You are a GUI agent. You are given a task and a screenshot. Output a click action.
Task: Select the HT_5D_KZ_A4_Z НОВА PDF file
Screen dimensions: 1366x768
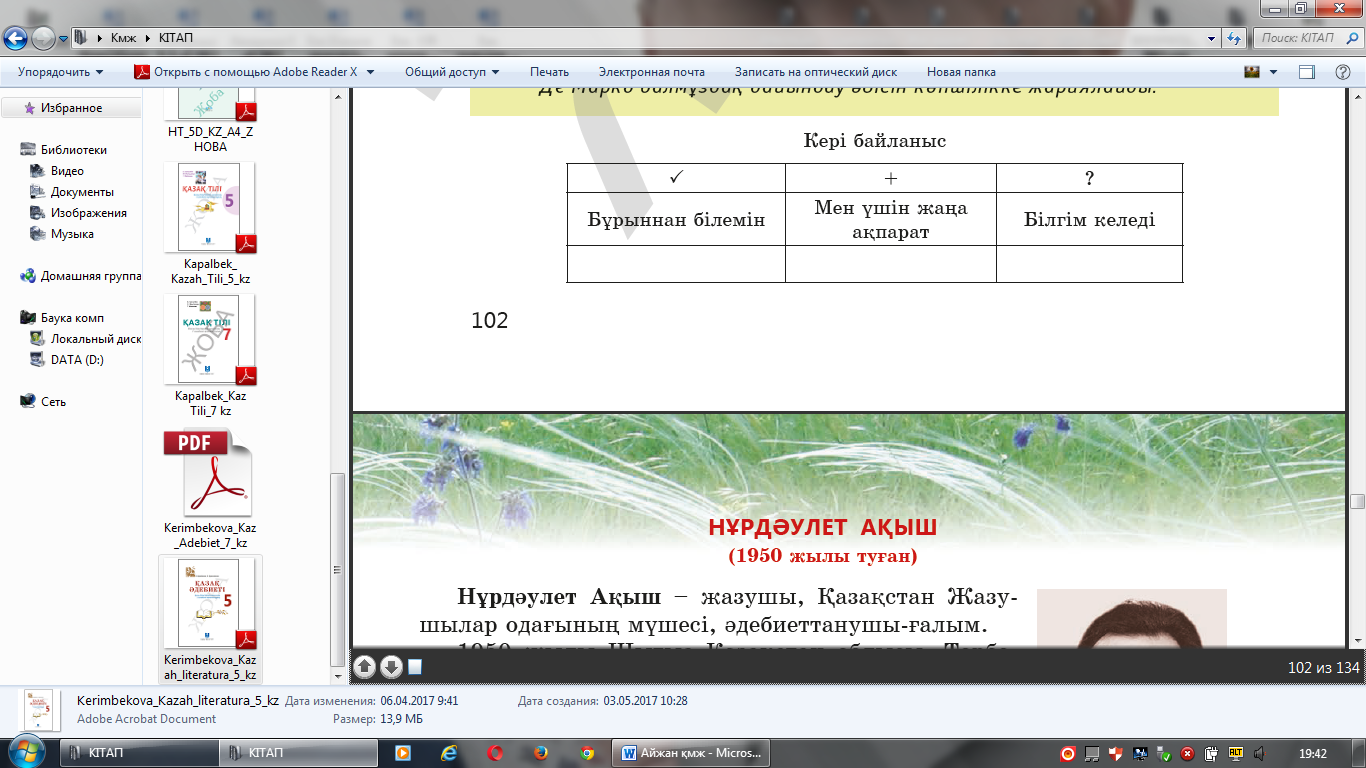point(209,118)
